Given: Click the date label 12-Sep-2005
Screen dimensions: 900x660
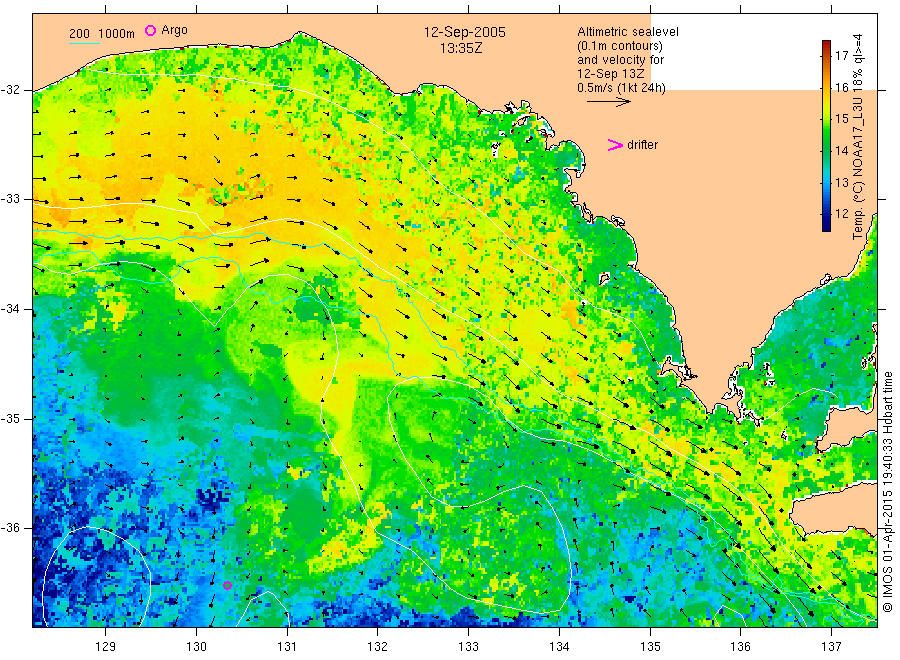Looking at the screenshot, I should 464,32.
